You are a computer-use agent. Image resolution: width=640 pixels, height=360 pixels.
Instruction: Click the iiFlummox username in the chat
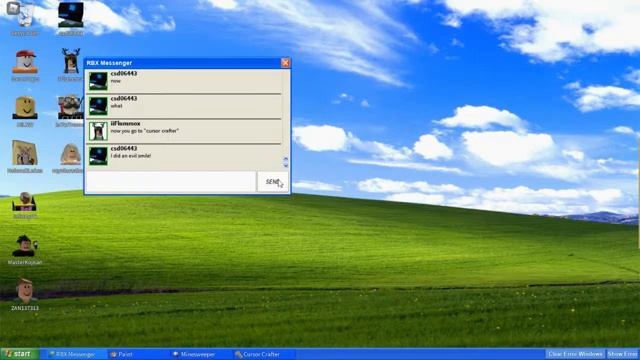click(x=125, y=123)
